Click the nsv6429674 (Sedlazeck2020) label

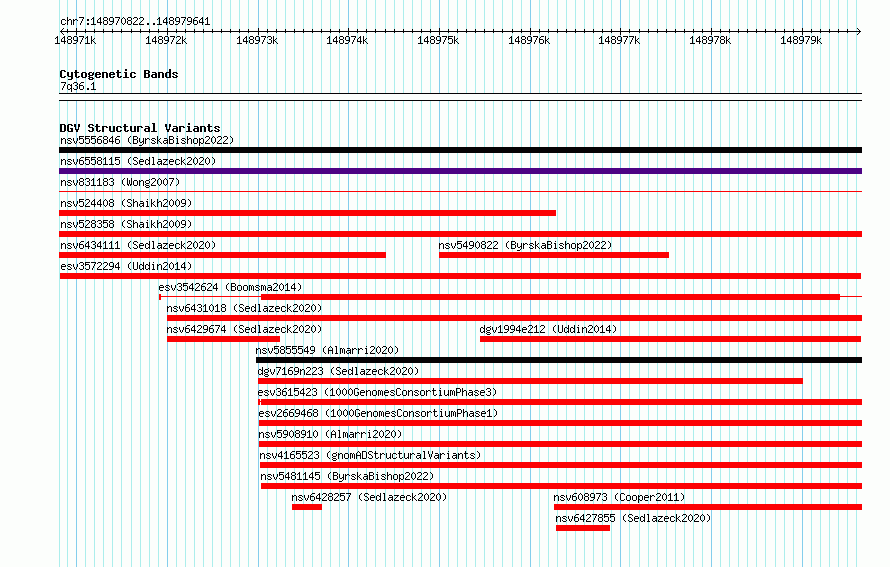click(x=244, y=329)
